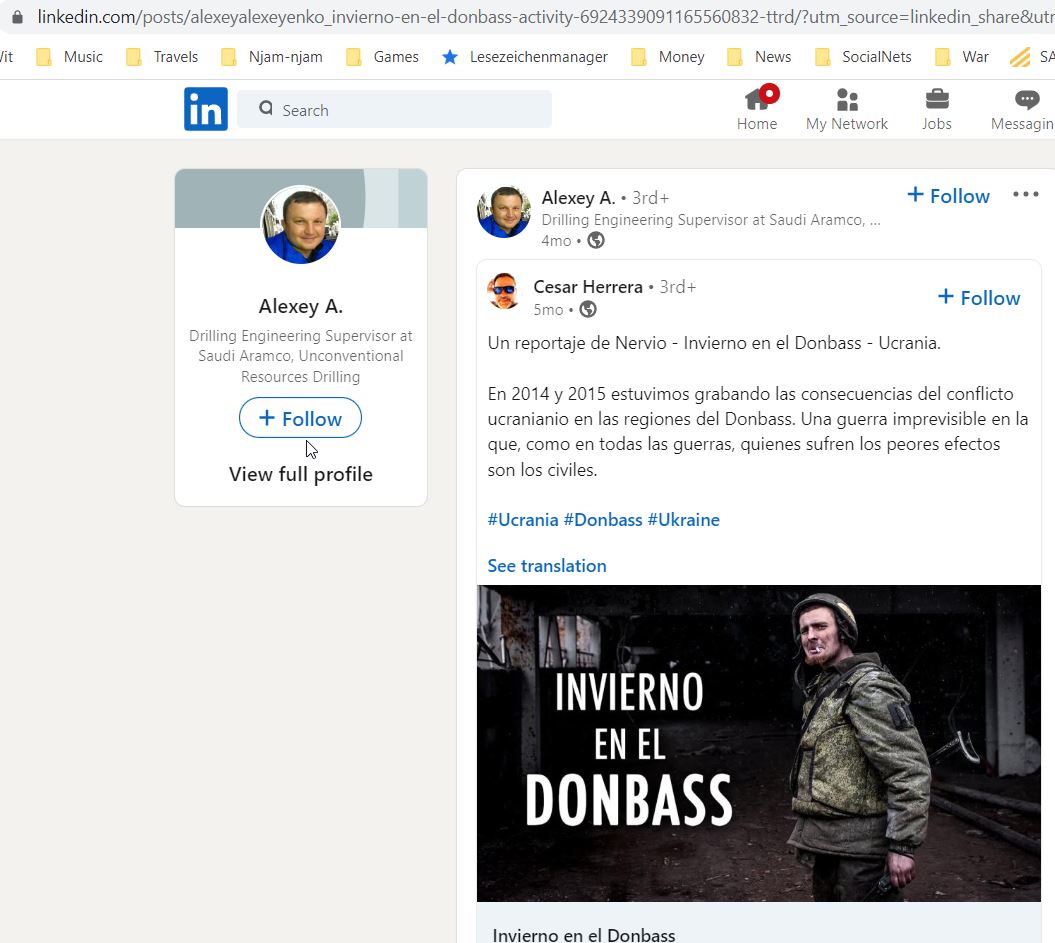Open the Njam-njam bookmarks folder
This screenshot has height=943, width=1055.
pos(272,57)
